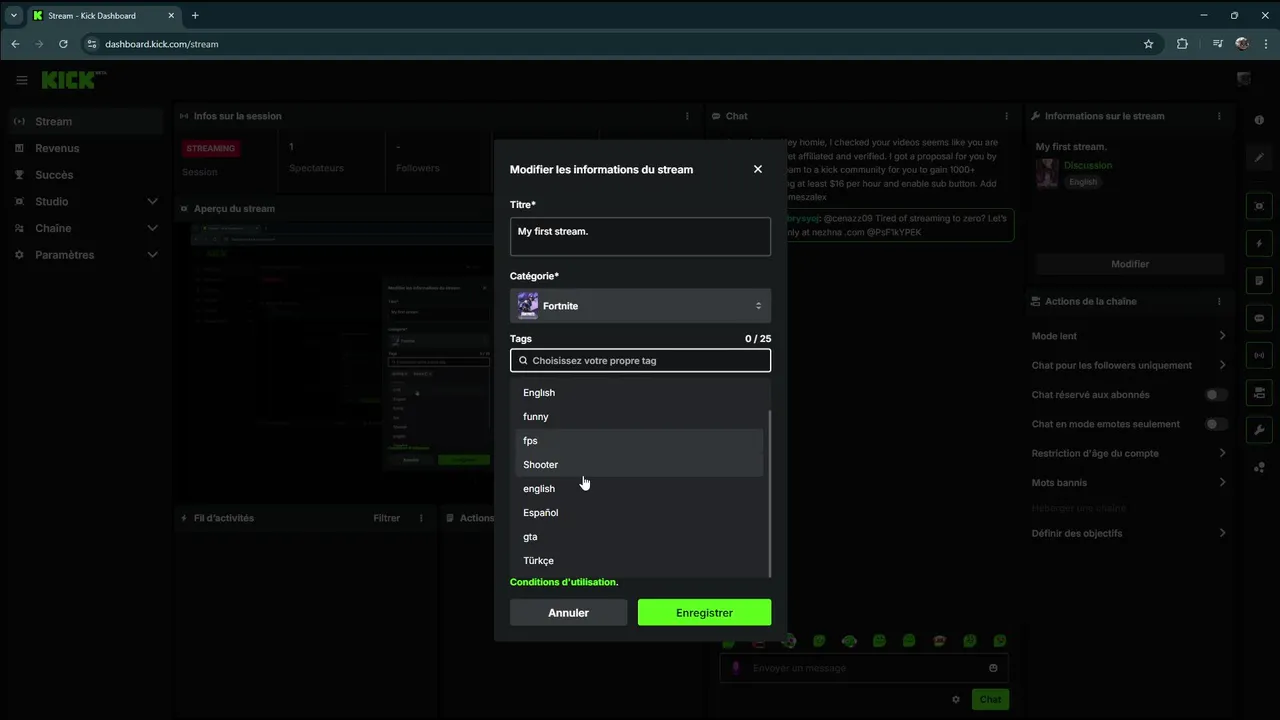
Task: Choose the gta tag suggestion
Action: coord(640,537)
